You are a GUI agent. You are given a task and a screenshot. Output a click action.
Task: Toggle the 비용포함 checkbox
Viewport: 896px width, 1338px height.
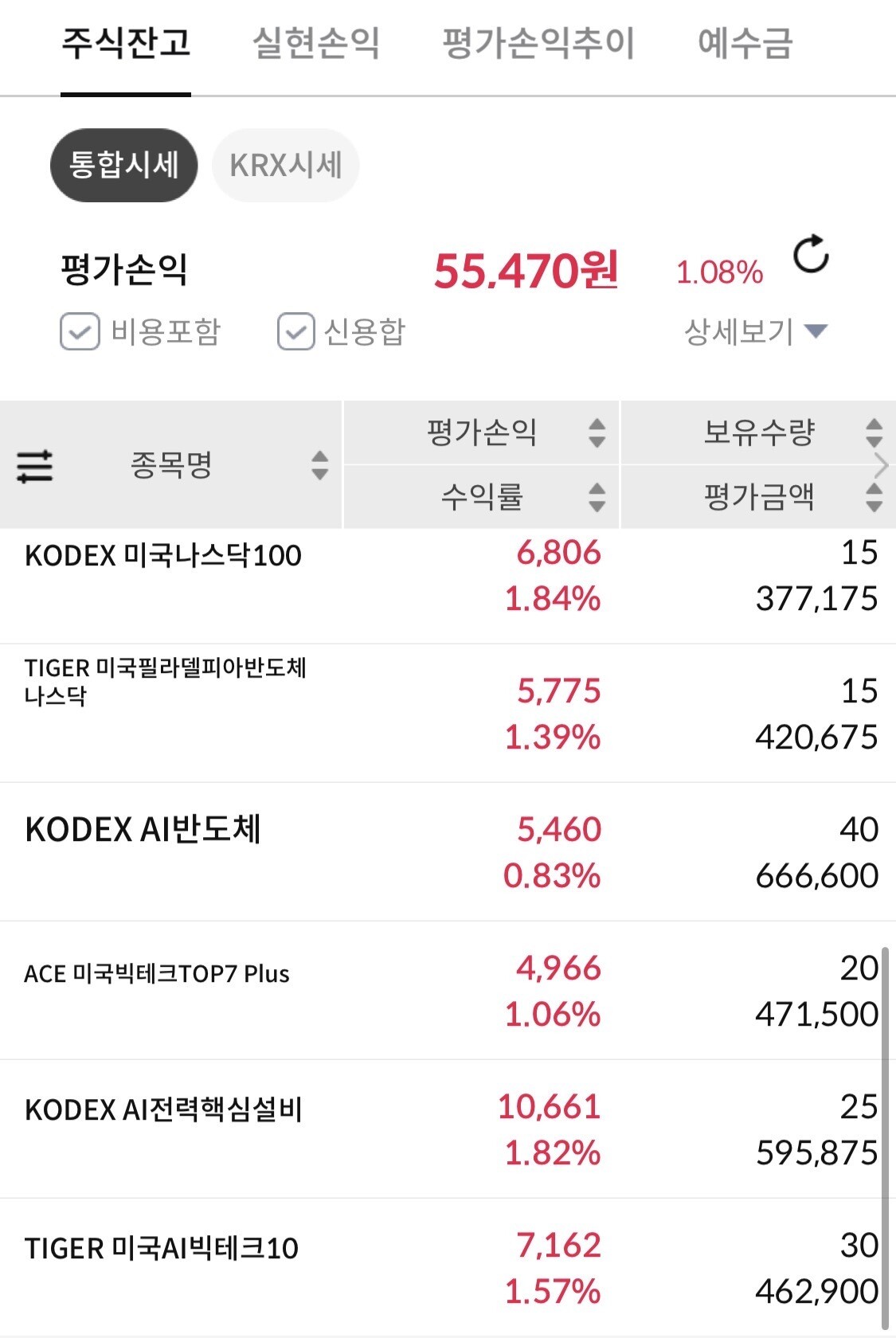80,332
